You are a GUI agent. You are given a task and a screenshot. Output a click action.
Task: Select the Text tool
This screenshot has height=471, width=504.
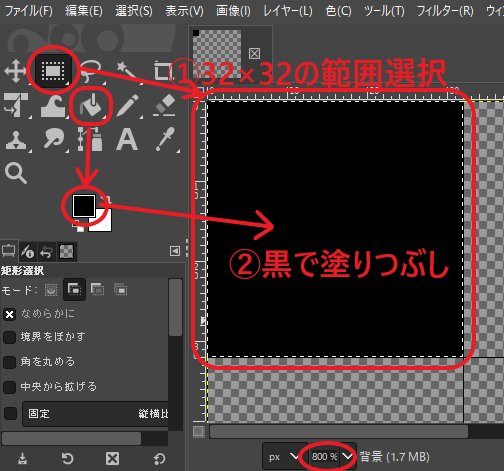coord(127,139)
